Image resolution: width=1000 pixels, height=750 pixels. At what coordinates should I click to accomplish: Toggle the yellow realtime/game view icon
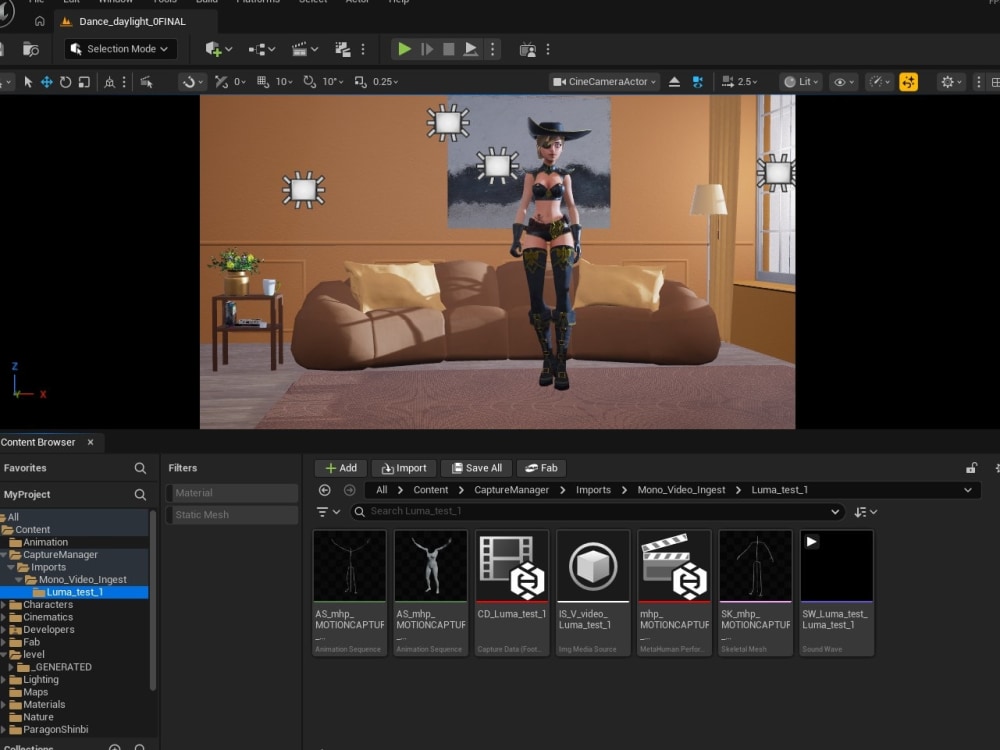(908, 82)
